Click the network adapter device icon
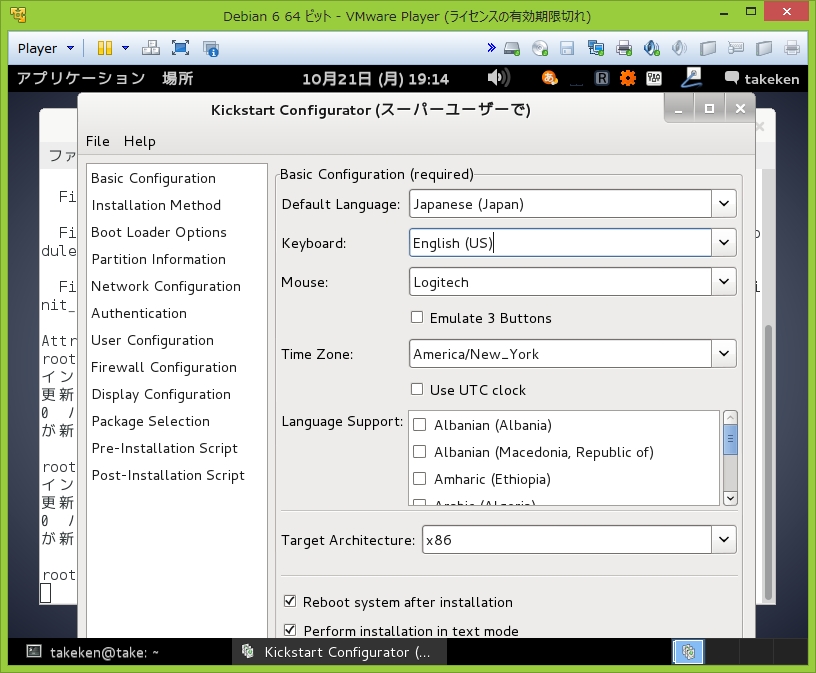816x673 pixels. point(595,48)
